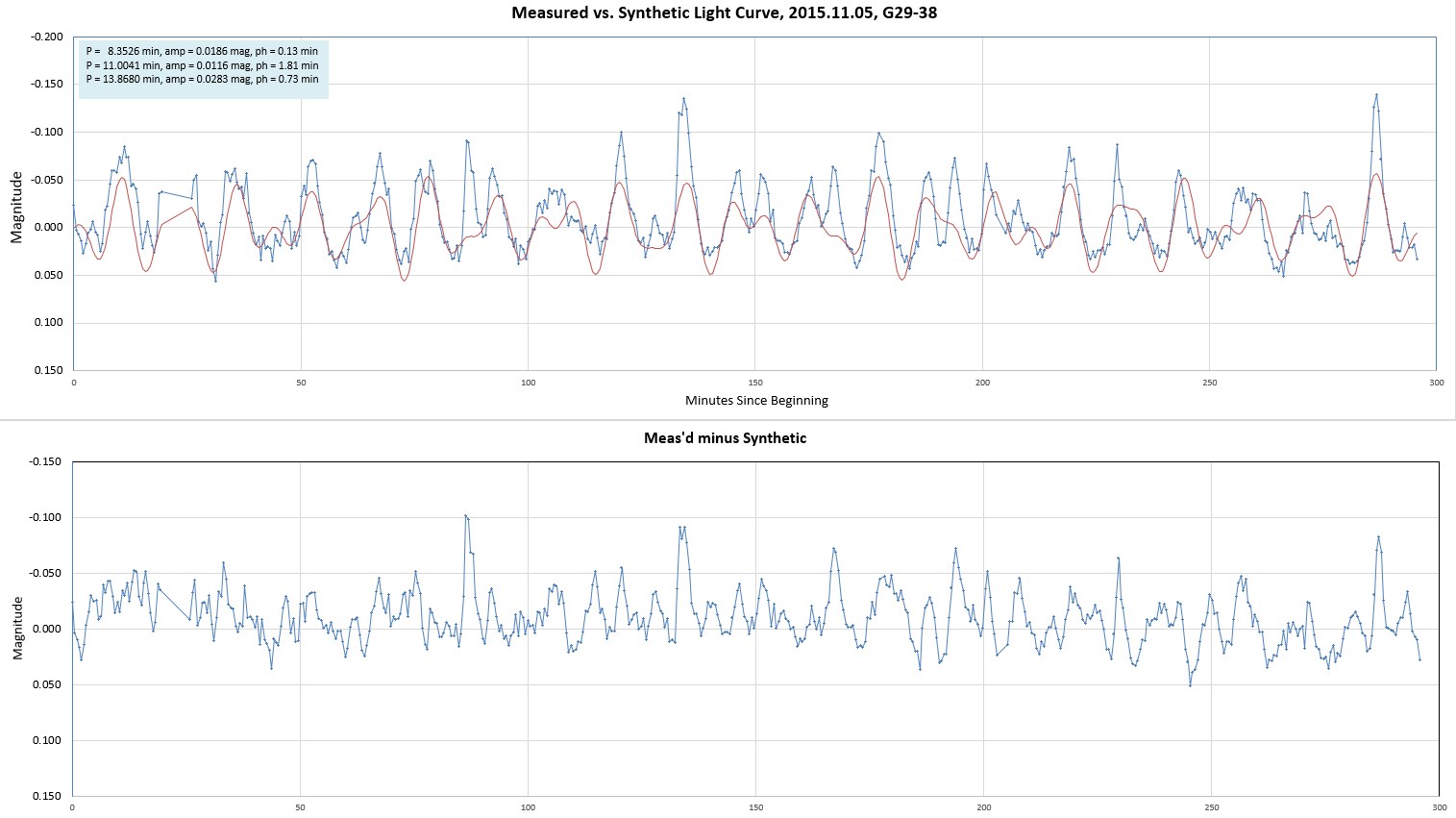Click the bottom chart y-axis value -0.100
Screen dimensions: 1456x818
[x=47, y=517]
